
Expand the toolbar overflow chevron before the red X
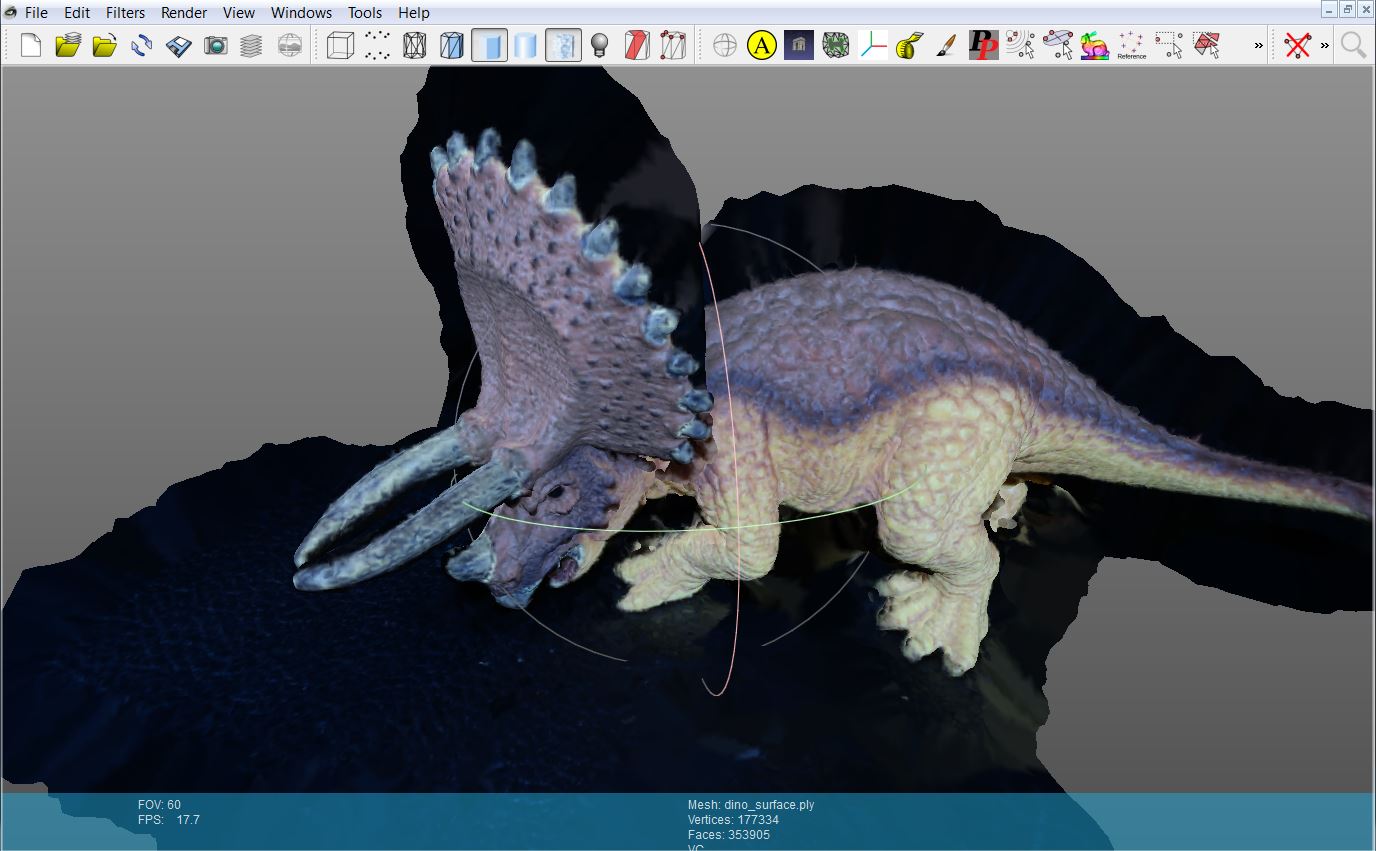tap(1259, 45)
